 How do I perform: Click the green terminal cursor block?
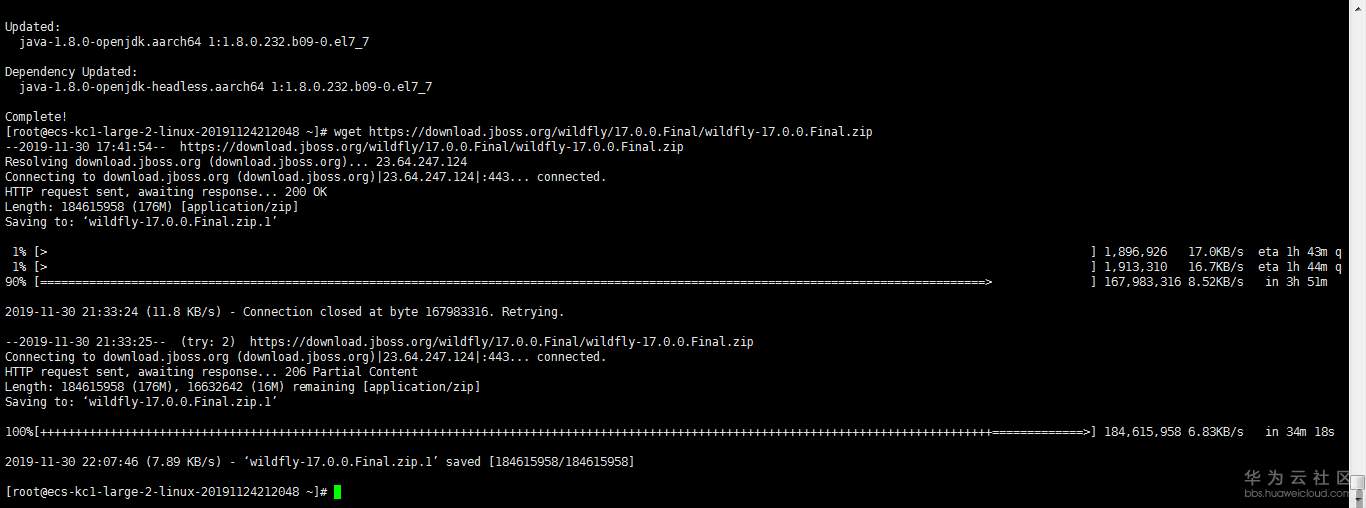[x=338, y=492]
